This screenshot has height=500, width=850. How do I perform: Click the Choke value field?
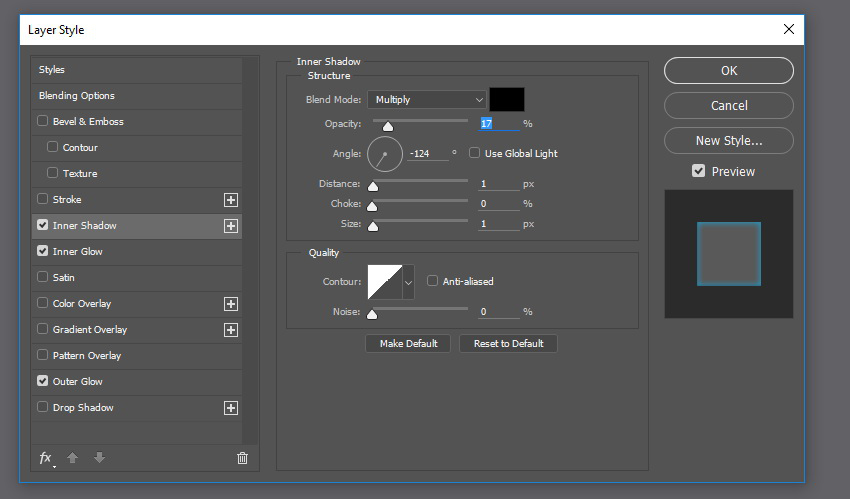[x=499, y=204]
